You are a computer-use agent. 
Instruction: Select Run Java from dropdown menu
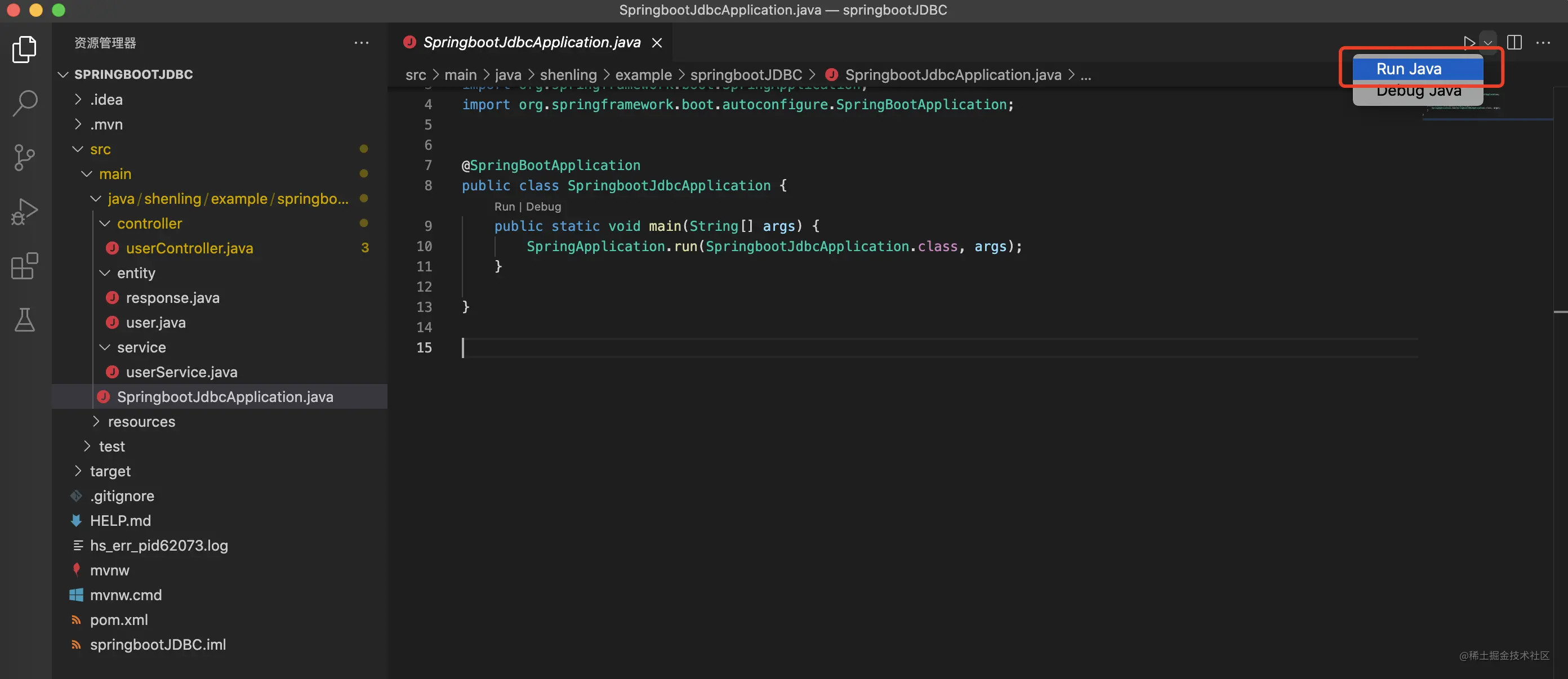[1409, 69]
